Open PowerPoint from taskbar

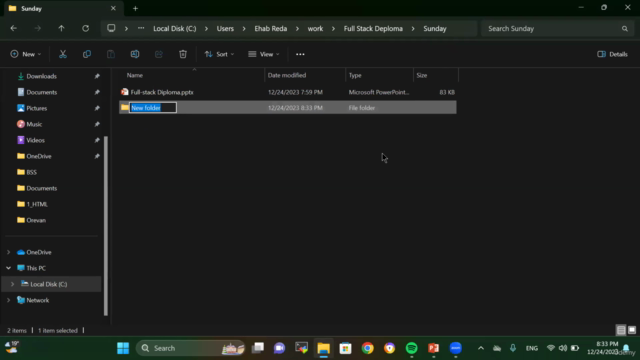[433, 348]
